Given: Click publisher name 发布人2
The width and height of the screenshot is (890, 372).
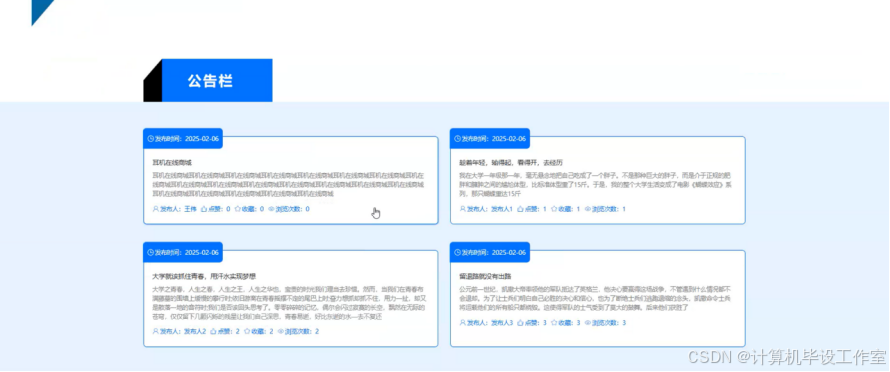Looking at the screenshot, I should click(195, 331).
